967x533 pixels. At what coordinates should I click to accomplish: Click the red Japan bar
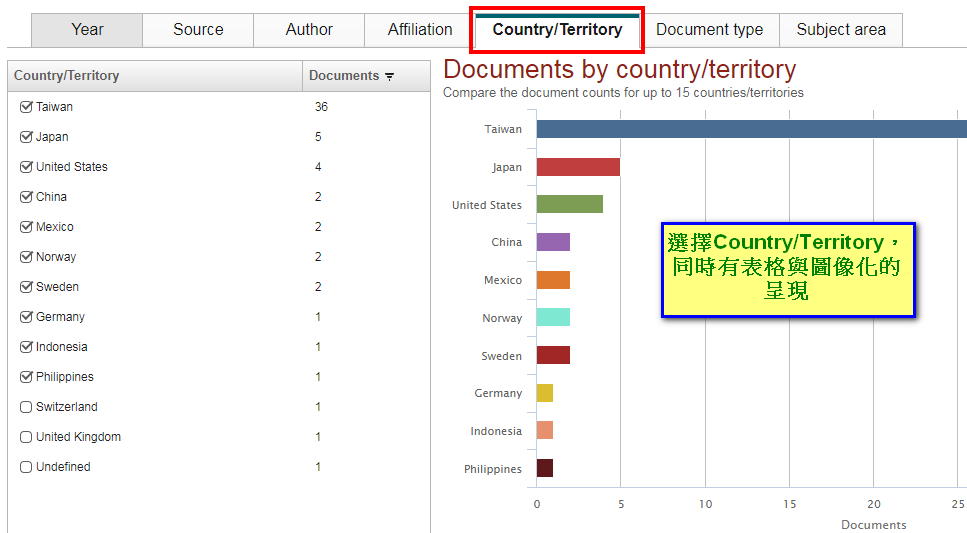(578, 167)
